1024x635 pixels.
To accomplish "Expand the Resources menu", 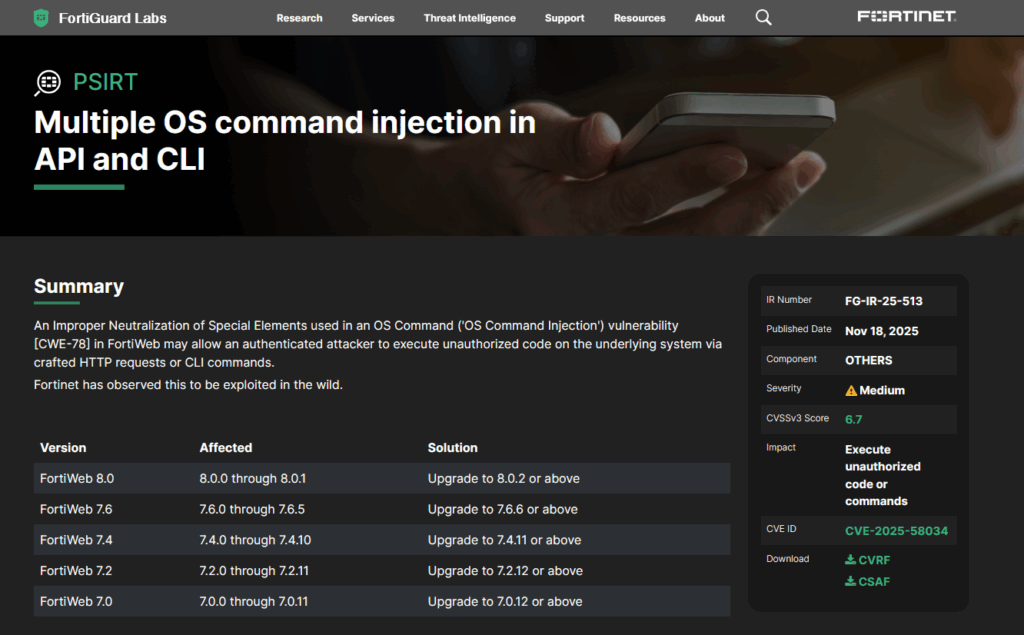I will pyautogui.click(x=639, y=18).
